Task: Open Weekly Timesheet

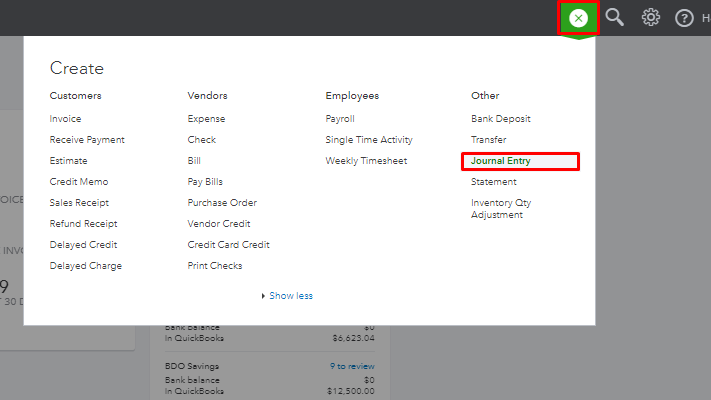Action: coord(366,161)
